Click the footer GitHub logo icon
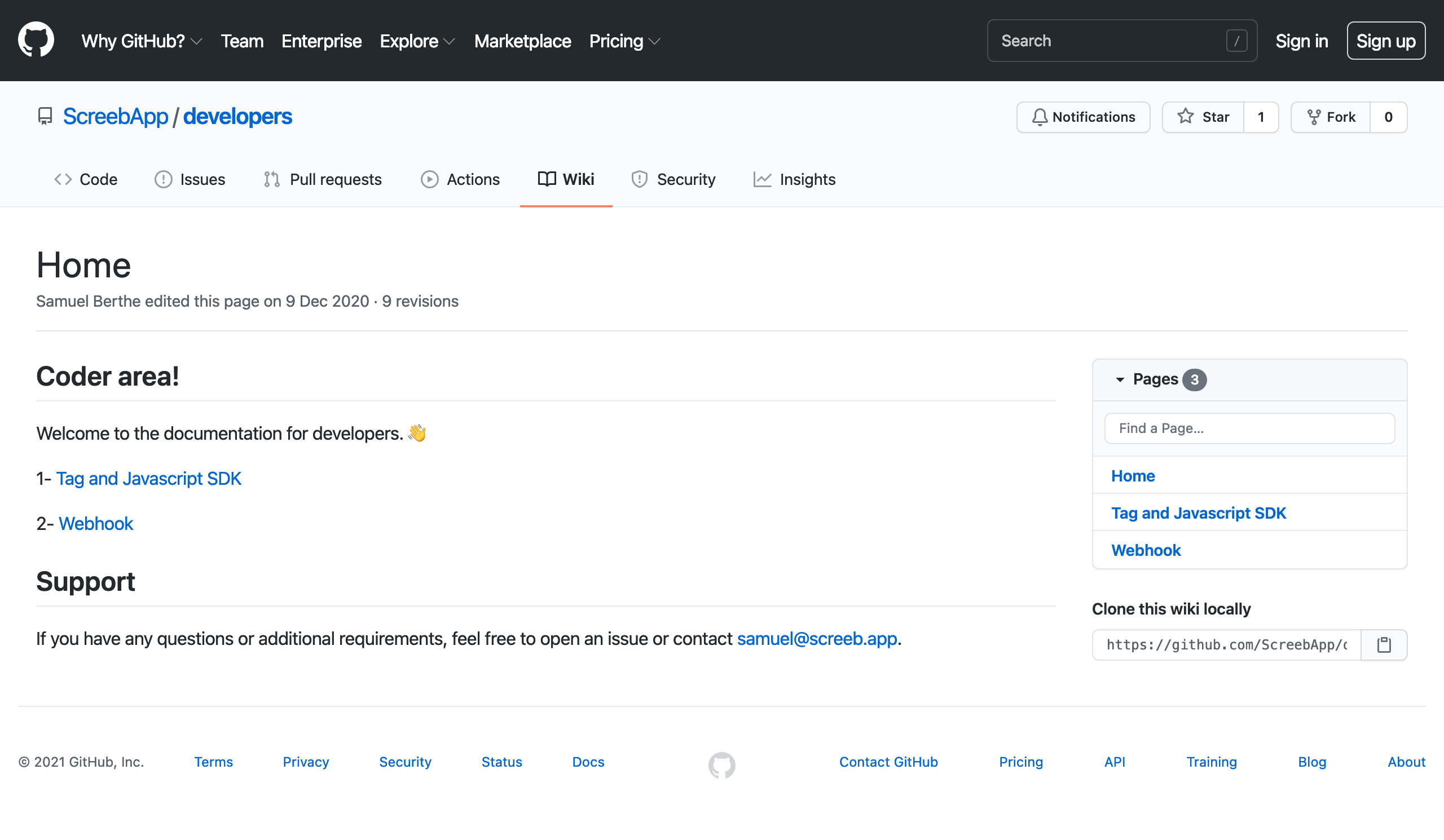Screen dimensions: 1444x840 click(721, 765)
